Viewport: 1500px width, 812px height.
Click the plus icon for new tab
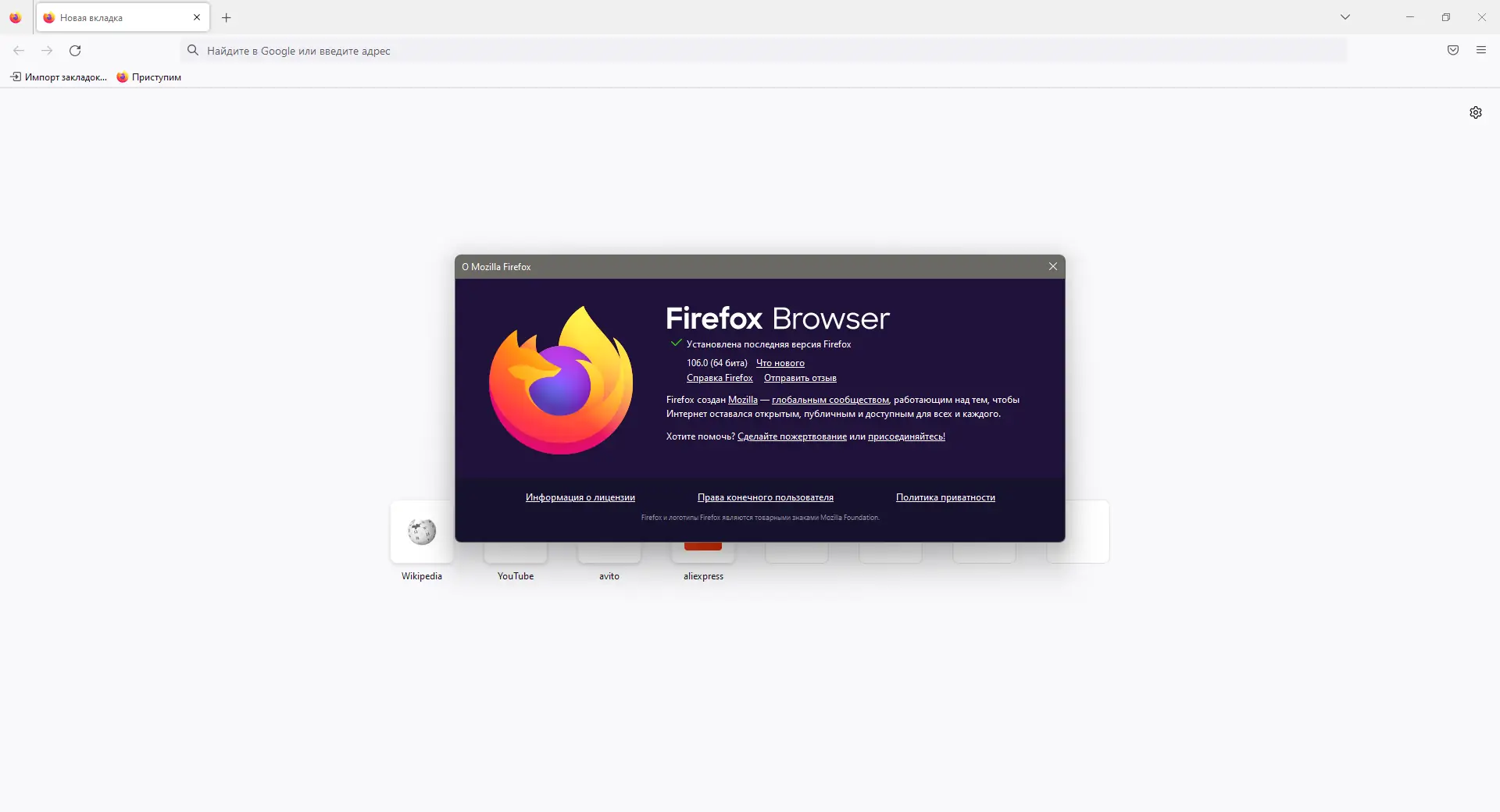click(x=227, y=18)
